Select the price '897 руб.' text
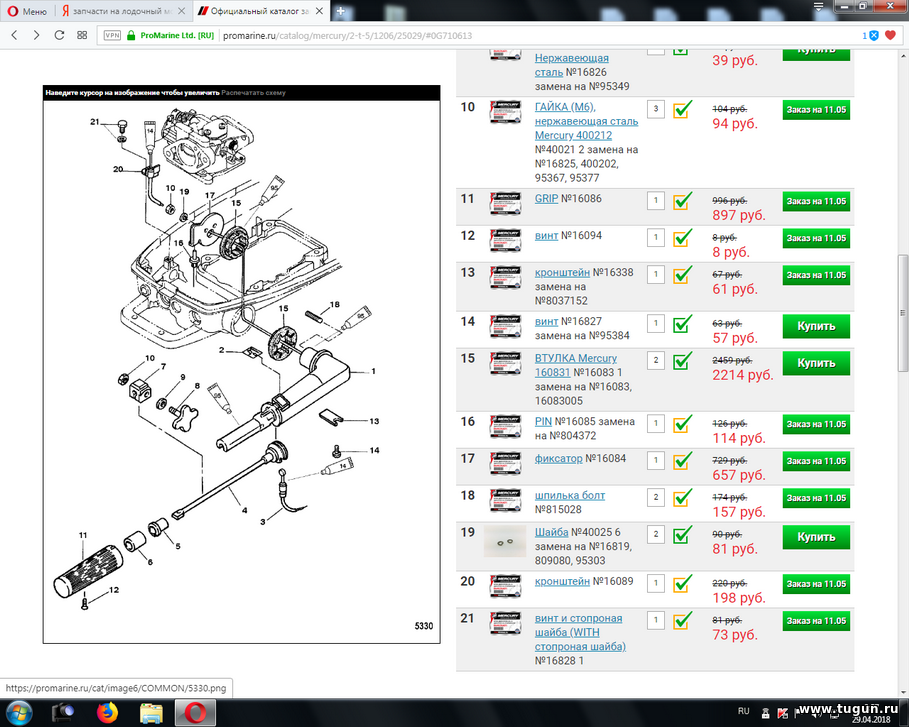Viewport: 909px width, 727px height. click(x=739, y=215)
